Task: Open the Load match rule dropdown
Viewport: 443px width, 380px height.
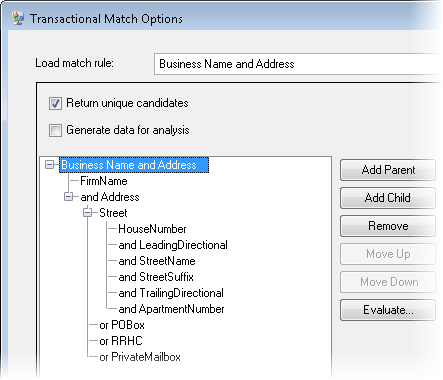Action: pyautogui.click(x=298, y=64)
